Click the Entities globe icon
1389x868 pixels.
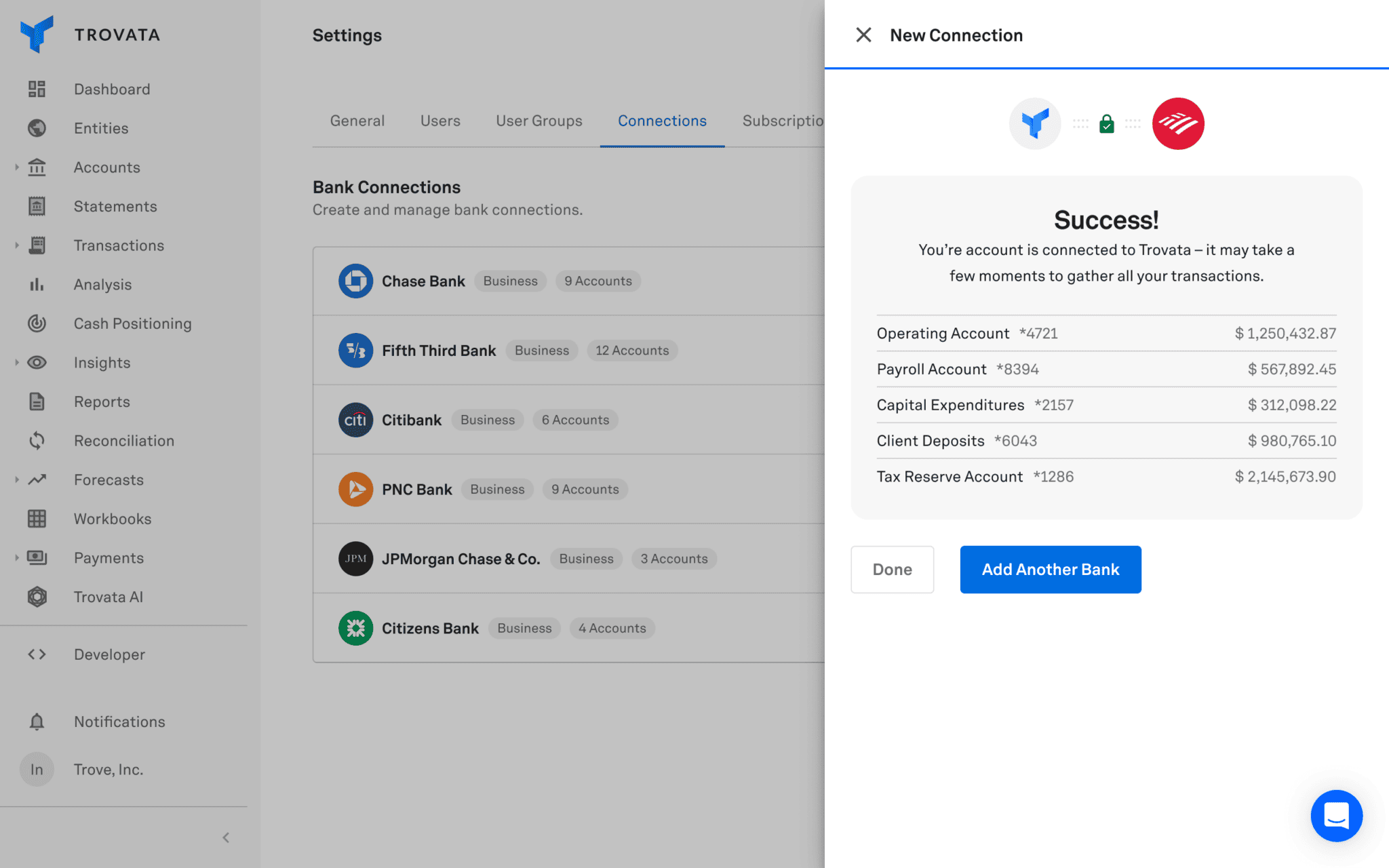click(37, 128)
